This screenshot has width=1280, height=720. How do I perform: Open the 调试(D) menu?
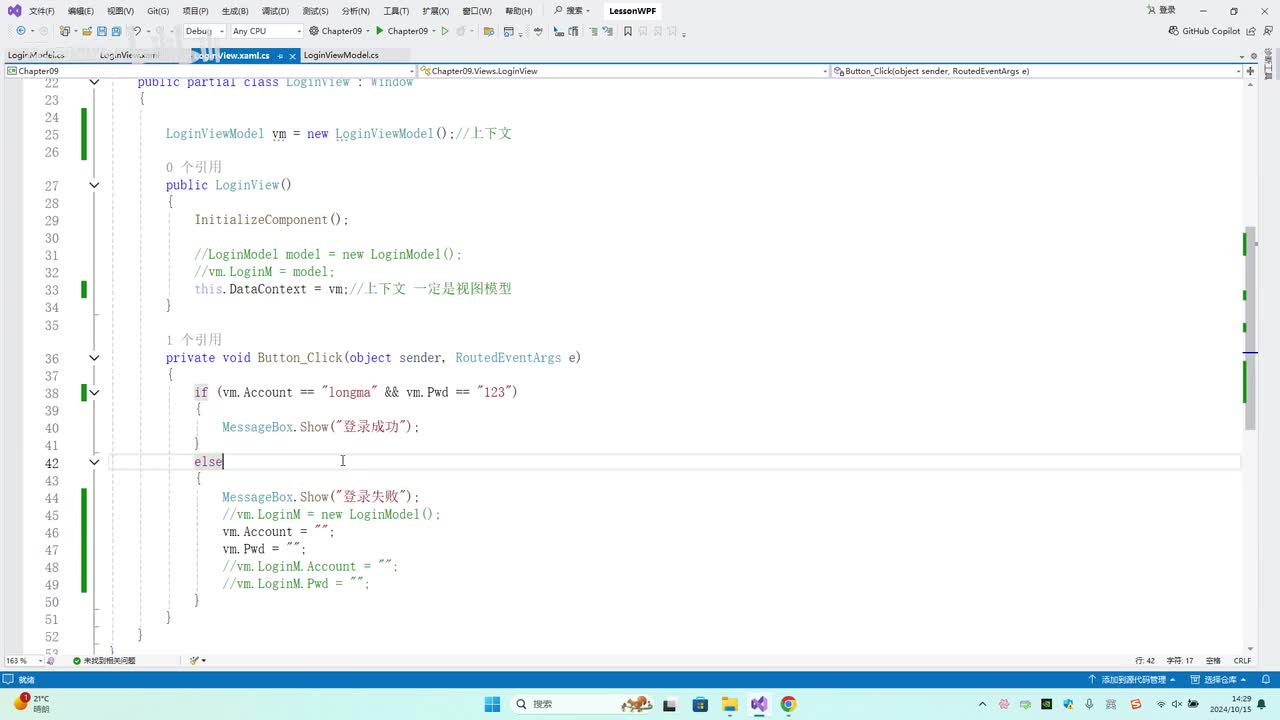coord(275,11)
